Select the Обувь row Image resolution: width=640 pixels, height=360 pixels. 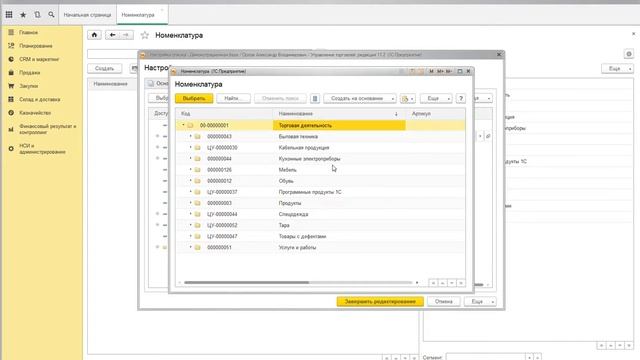click(320, 181)
